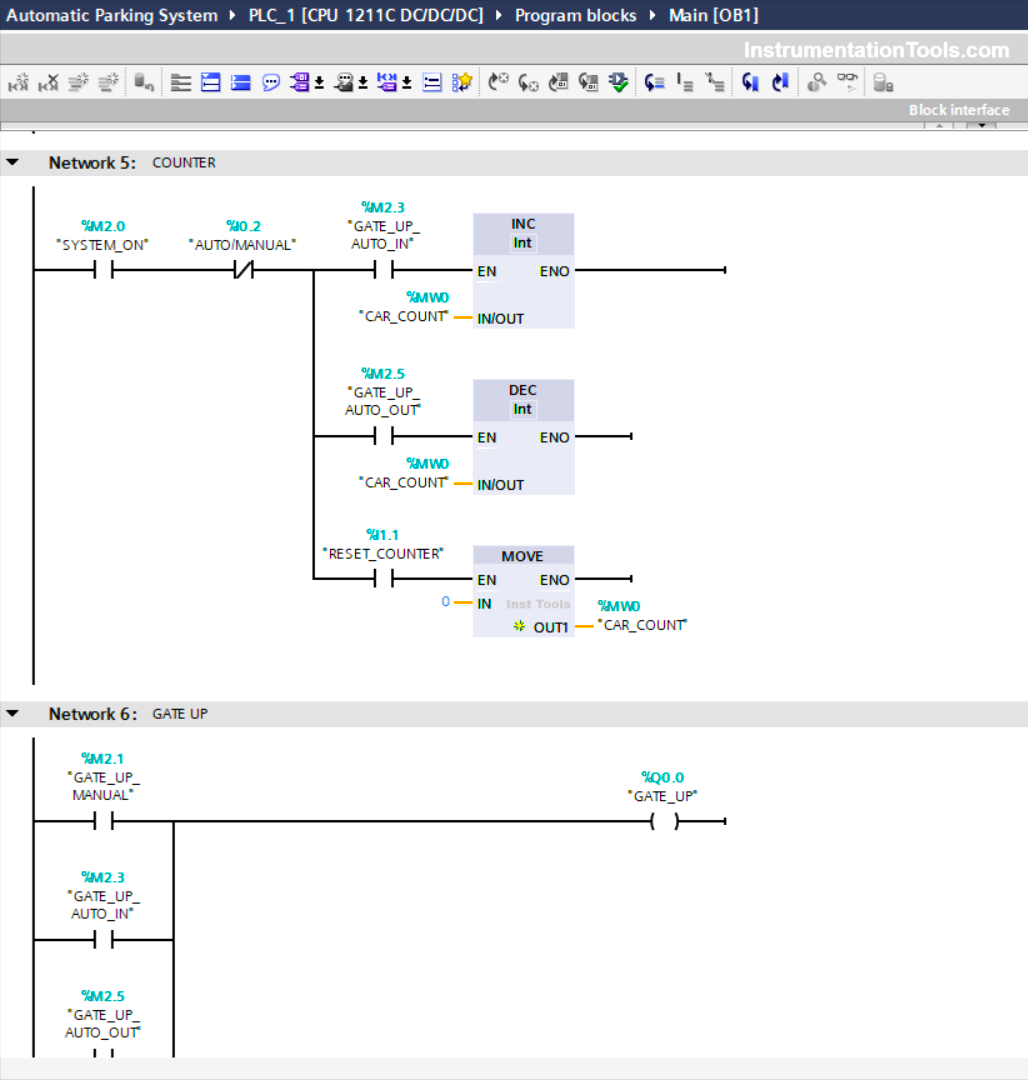The image size is (1028, 1080).
Task: Select the GATE_UP output coil %Q0.0
Action: click(664, 821)
